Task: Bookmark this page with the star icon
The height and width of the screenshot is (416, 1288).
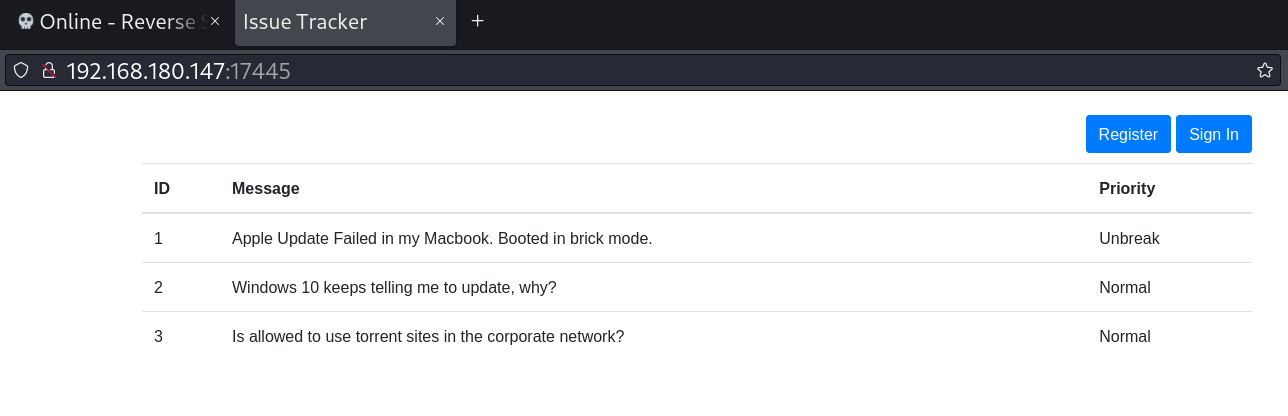Action: pyautogui.click(x=1264, y=70)
